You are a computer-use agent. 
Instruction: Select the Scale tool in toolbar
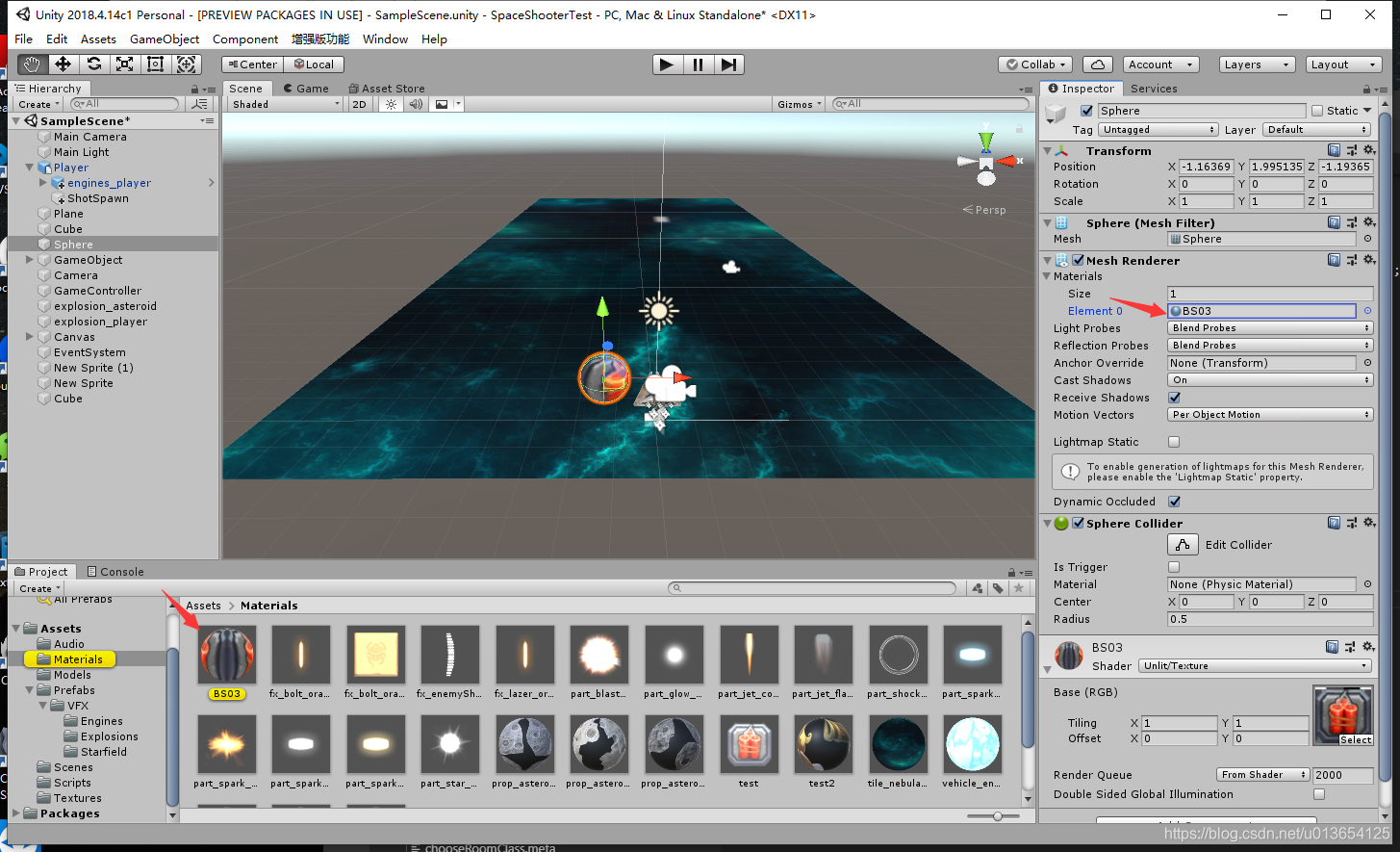click(x=124, y=65)
